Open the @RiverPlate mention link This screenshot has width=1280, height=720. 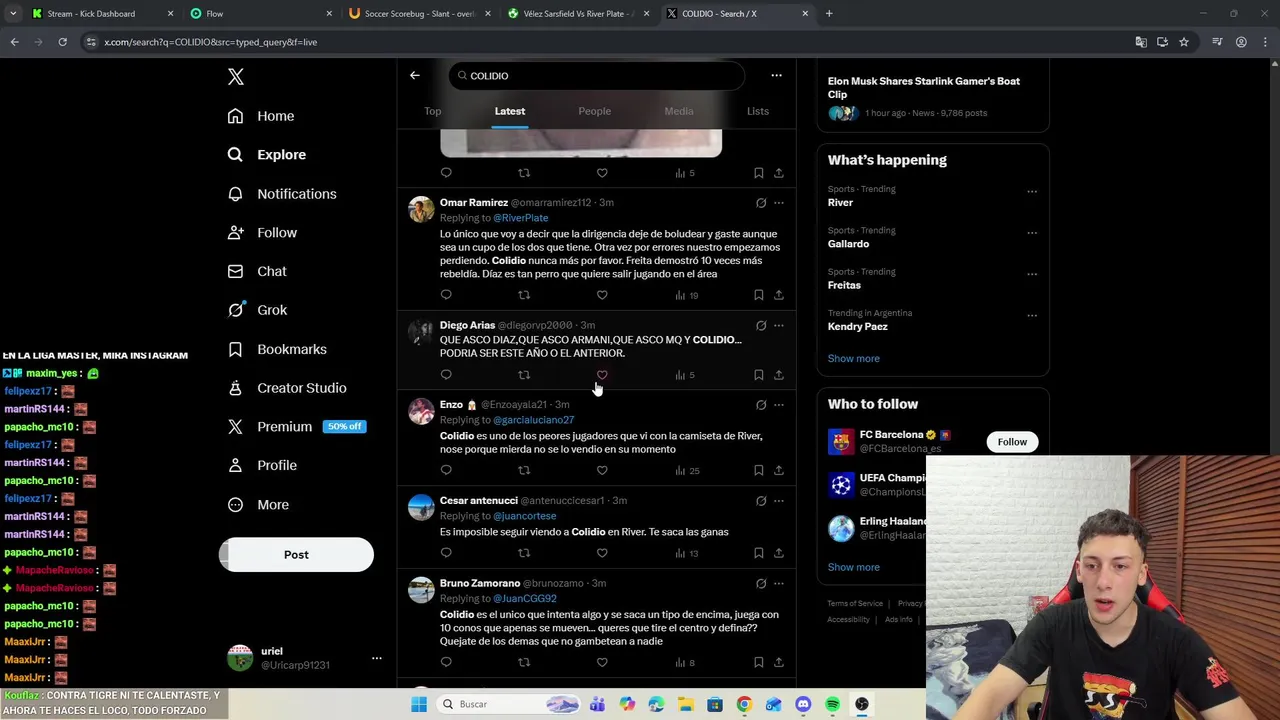520,218
